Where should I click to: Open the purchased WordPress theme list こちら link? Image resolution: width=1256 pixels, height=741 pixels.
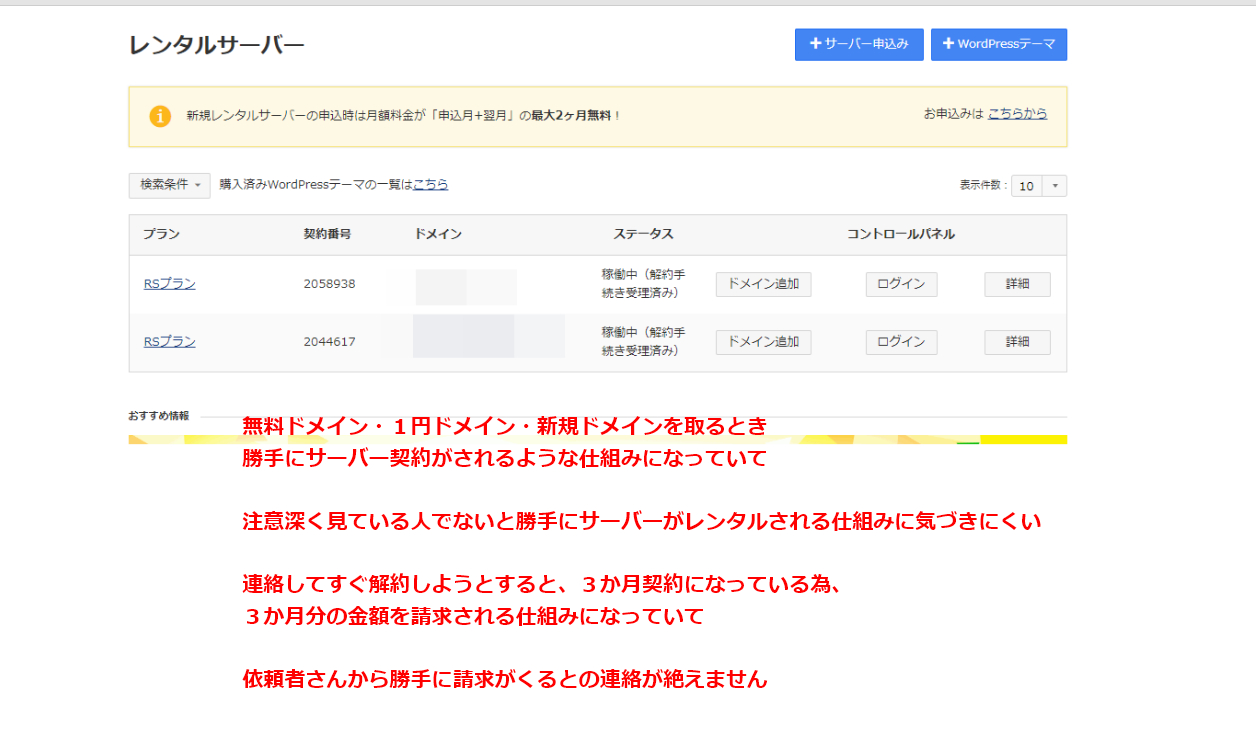coord(431,185)
